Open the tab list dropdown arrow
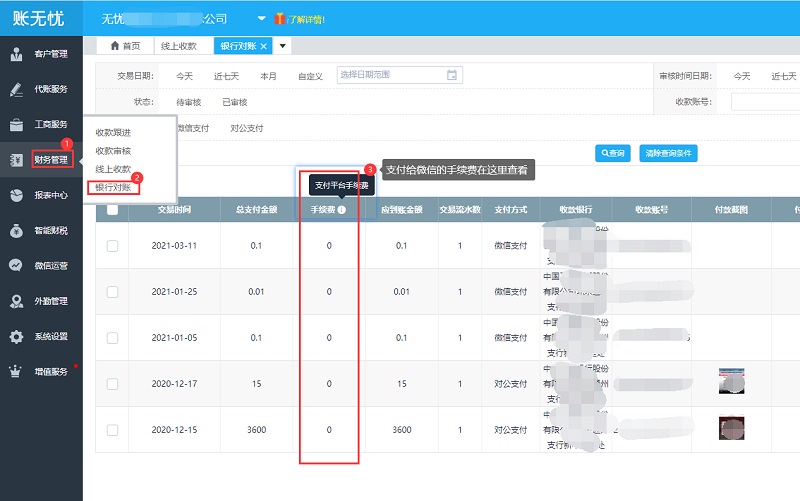Viewport: 800px width, 501px height. [283, 46]
